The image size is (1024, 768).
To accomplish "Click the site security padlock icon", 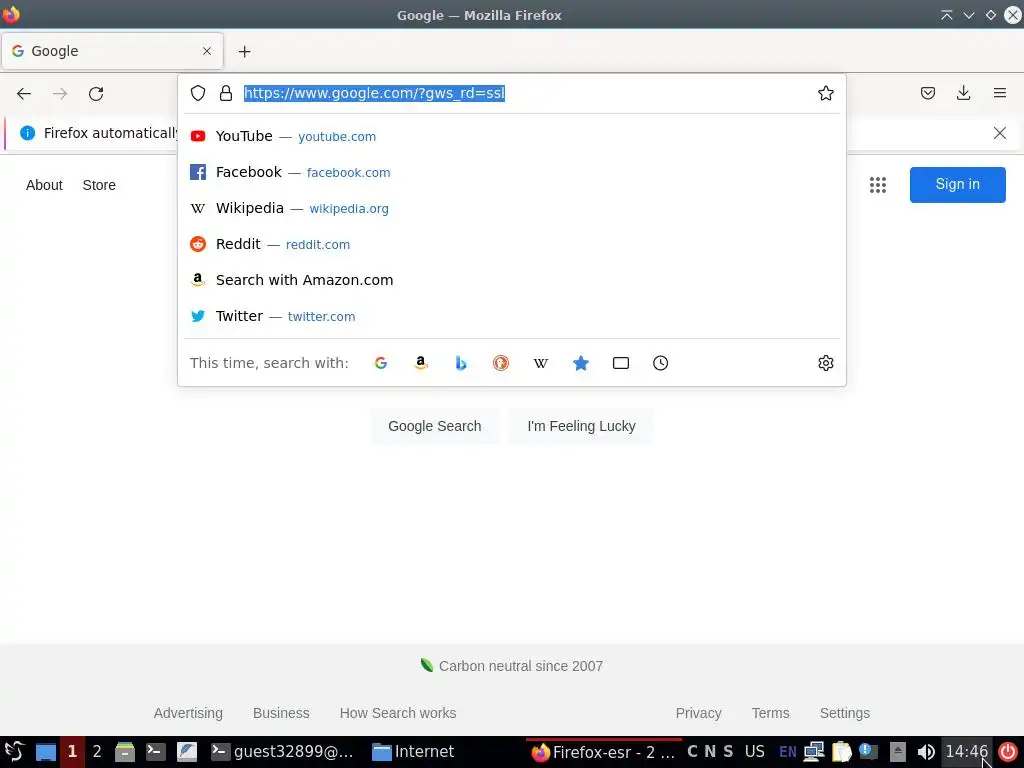I will pyautogui.click(x=226, y=93).
